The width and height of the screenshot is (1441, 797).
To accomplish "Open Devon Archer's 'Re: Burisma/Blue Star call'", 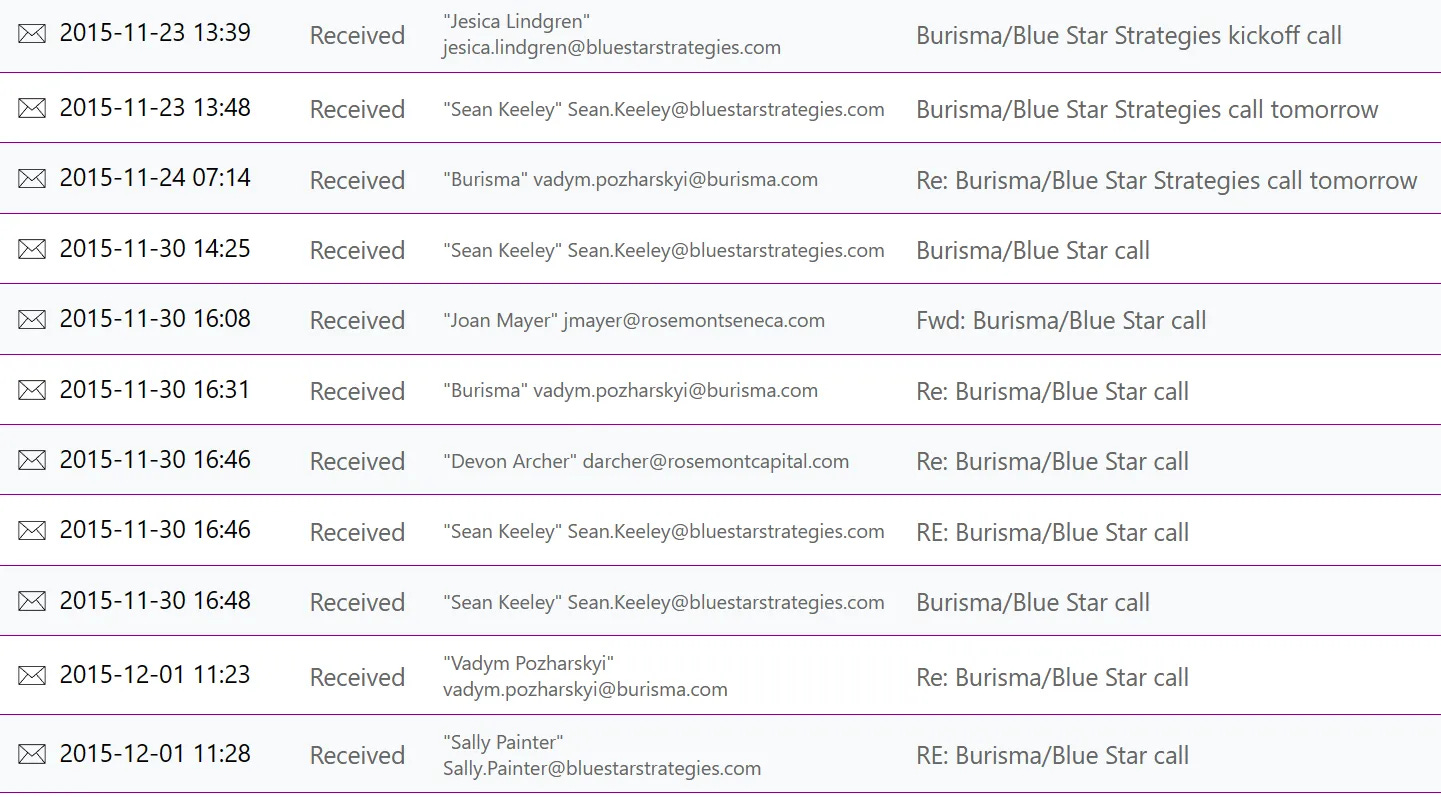I will pos(1052,462).
